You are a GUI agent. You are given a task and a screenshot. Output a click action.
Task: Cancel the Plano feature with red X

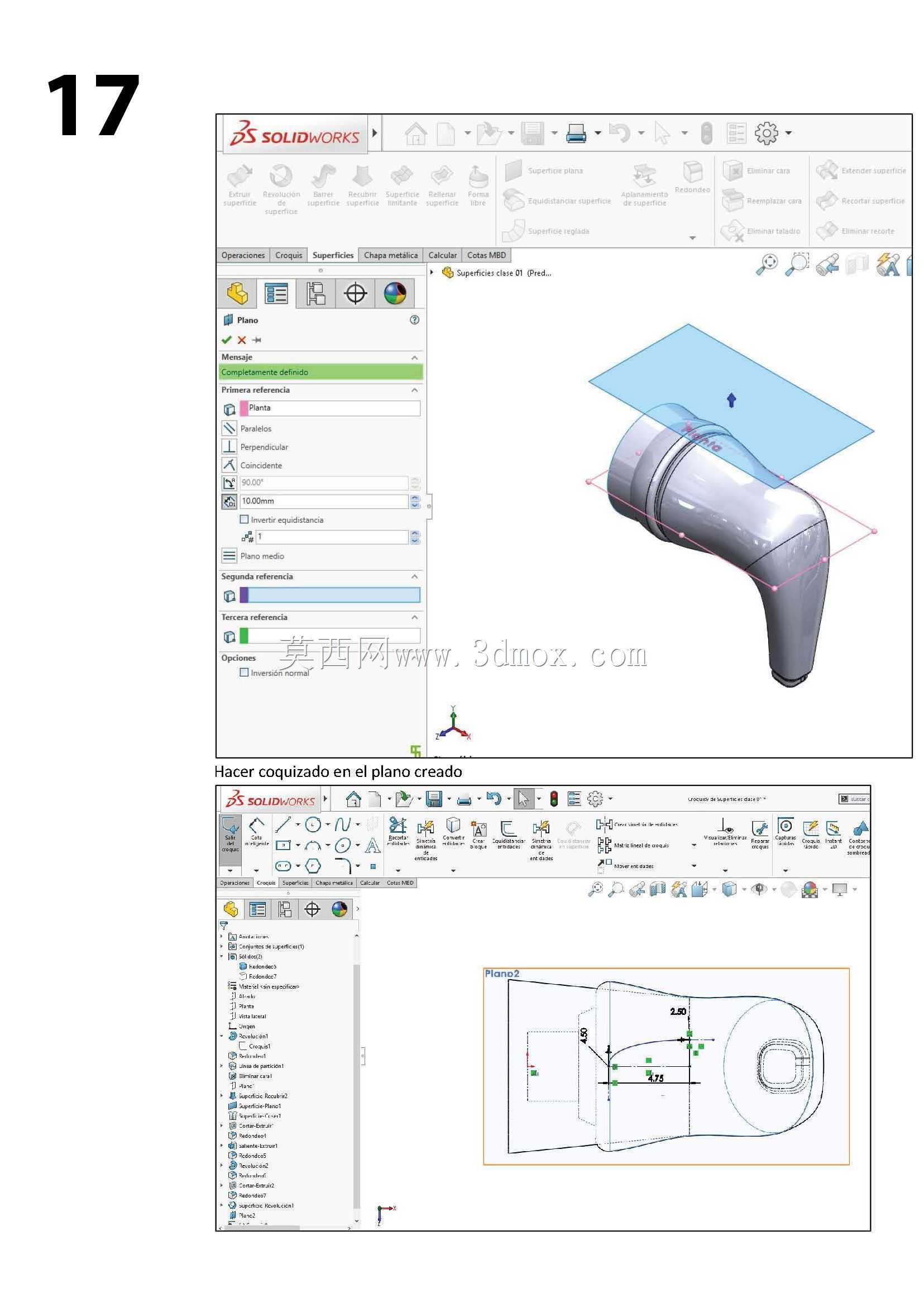(242, 340)
